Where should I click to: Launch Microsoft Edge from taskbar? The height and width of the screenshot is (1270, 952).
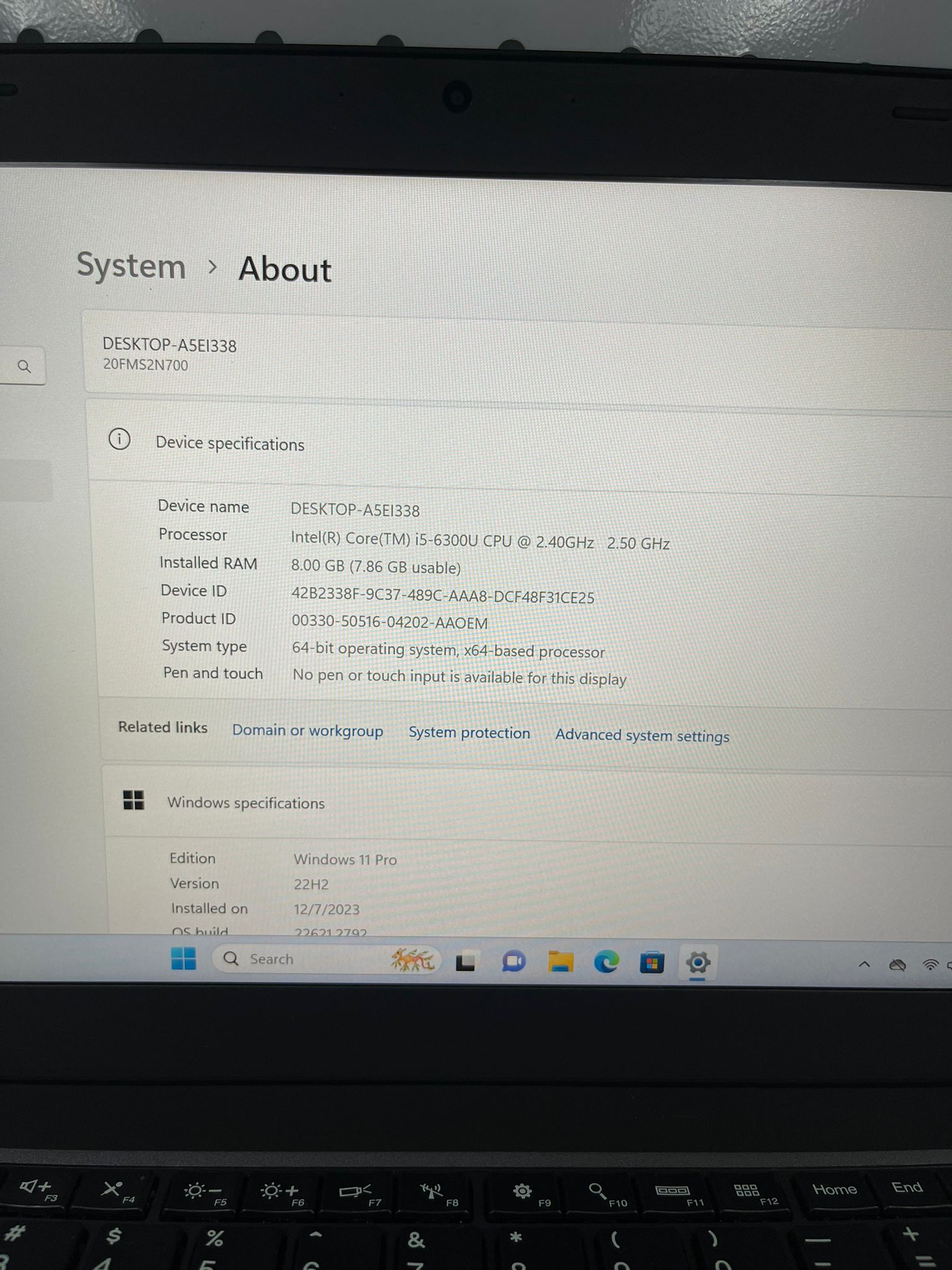click(606, 962)
